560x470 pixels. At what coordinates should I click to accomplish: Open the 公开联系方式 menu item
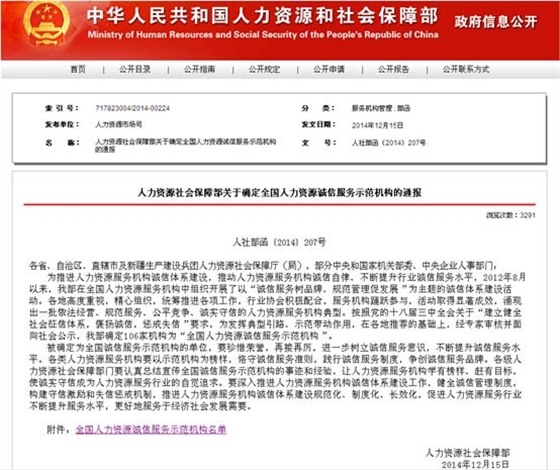click(466, 69)
